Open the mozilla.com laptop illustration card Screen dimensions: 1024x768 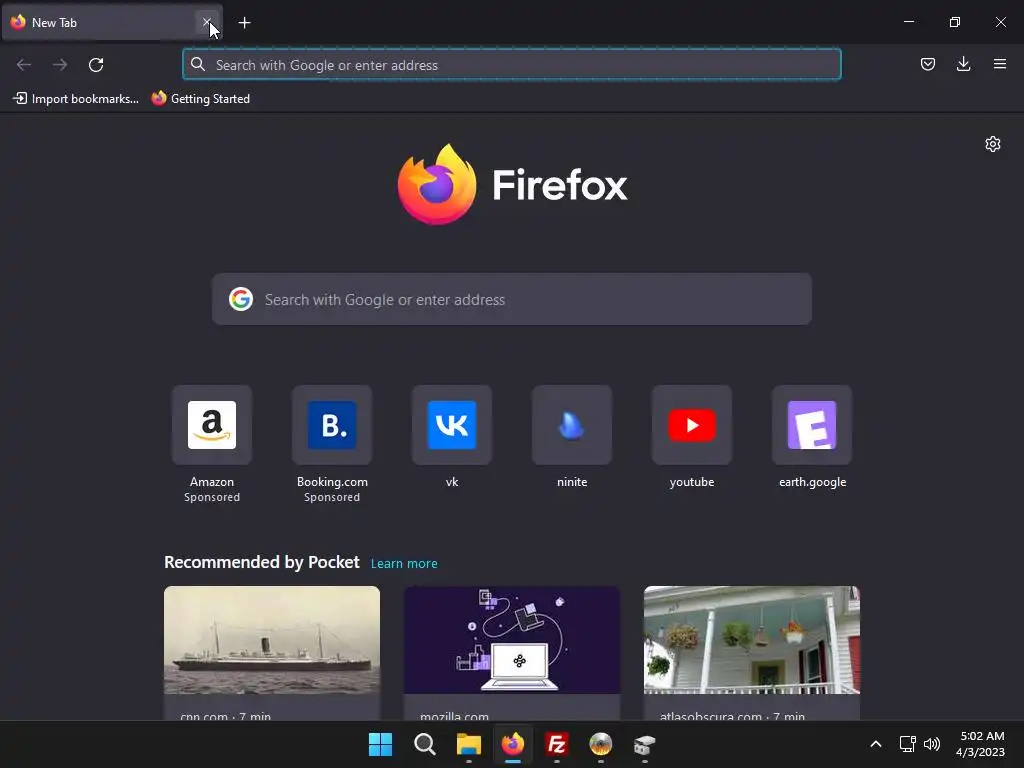point(512,653)
